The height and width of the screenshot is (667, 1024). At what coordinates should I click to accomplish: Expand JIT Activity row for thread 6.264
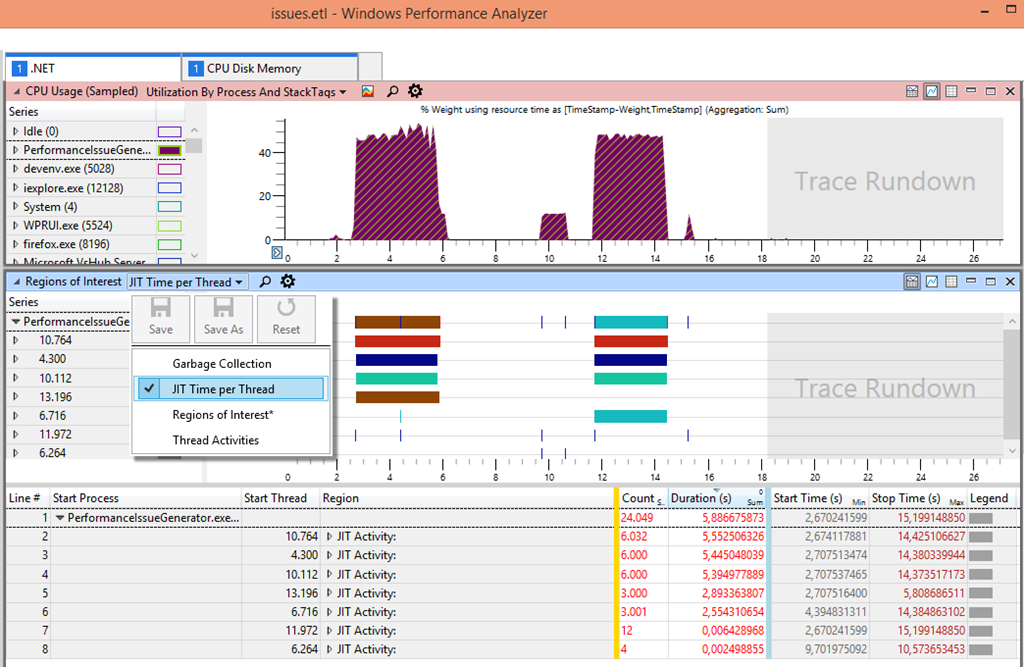(329, 649)
